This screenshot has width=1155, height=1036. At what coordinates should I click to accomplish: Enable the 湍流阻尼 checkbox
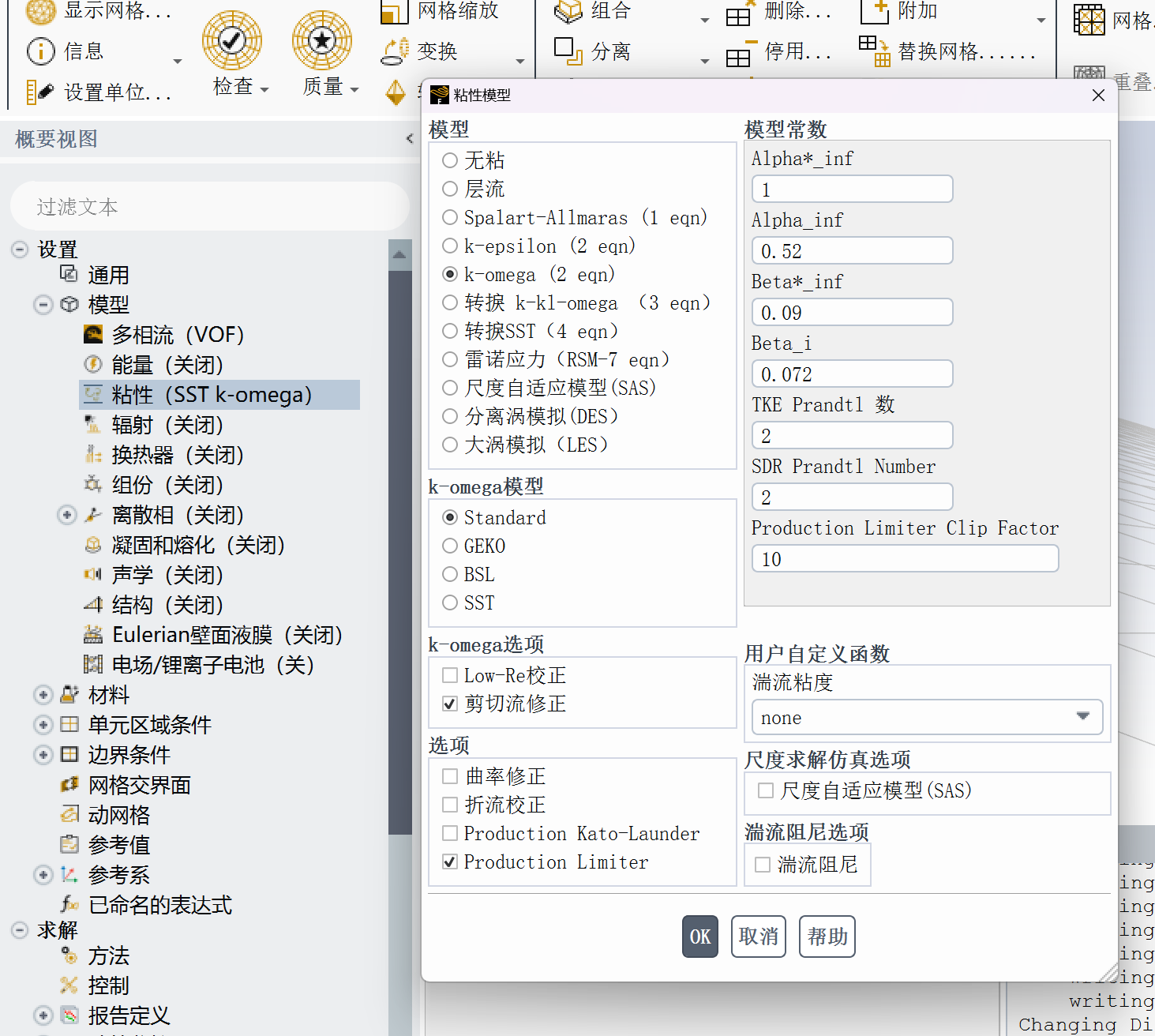pos(763,865)
